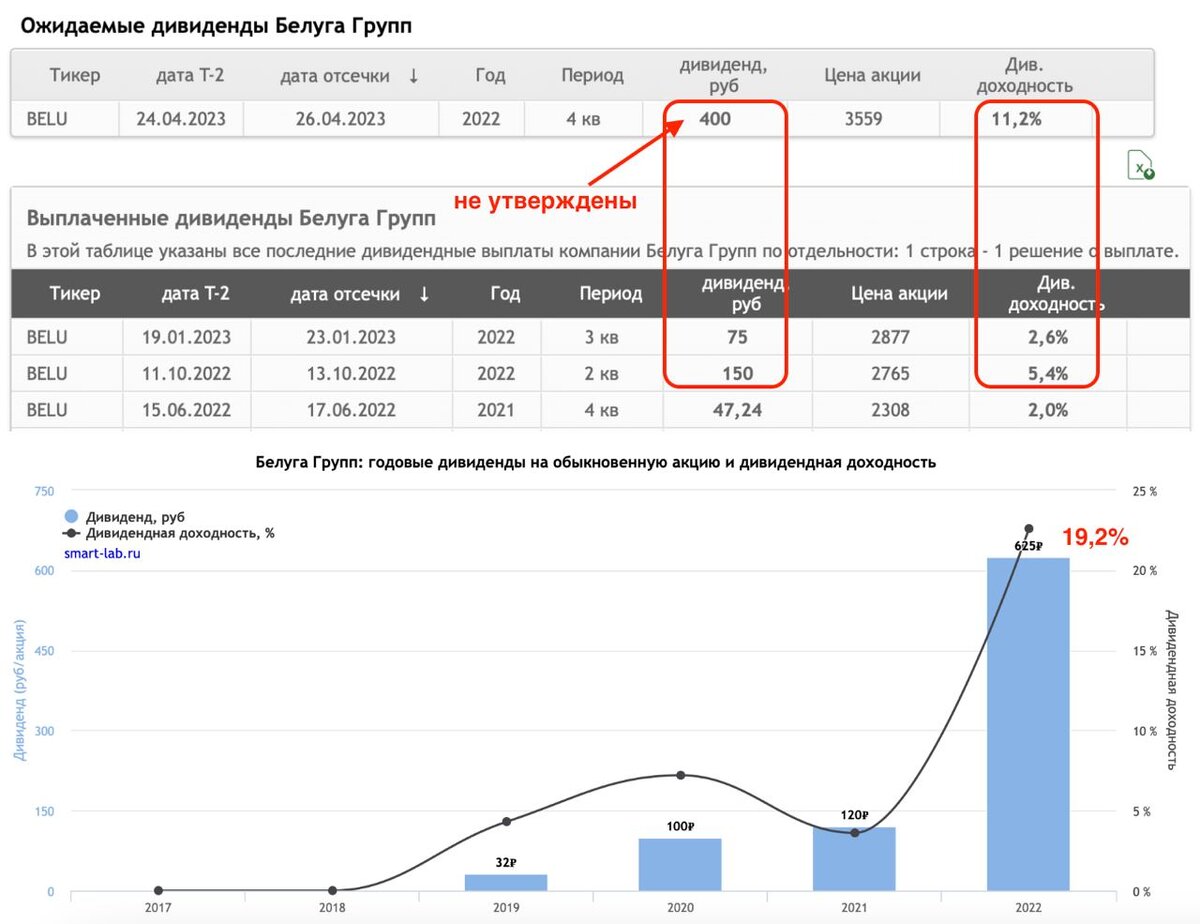Click yield line point for 2017

click(158, 891)
